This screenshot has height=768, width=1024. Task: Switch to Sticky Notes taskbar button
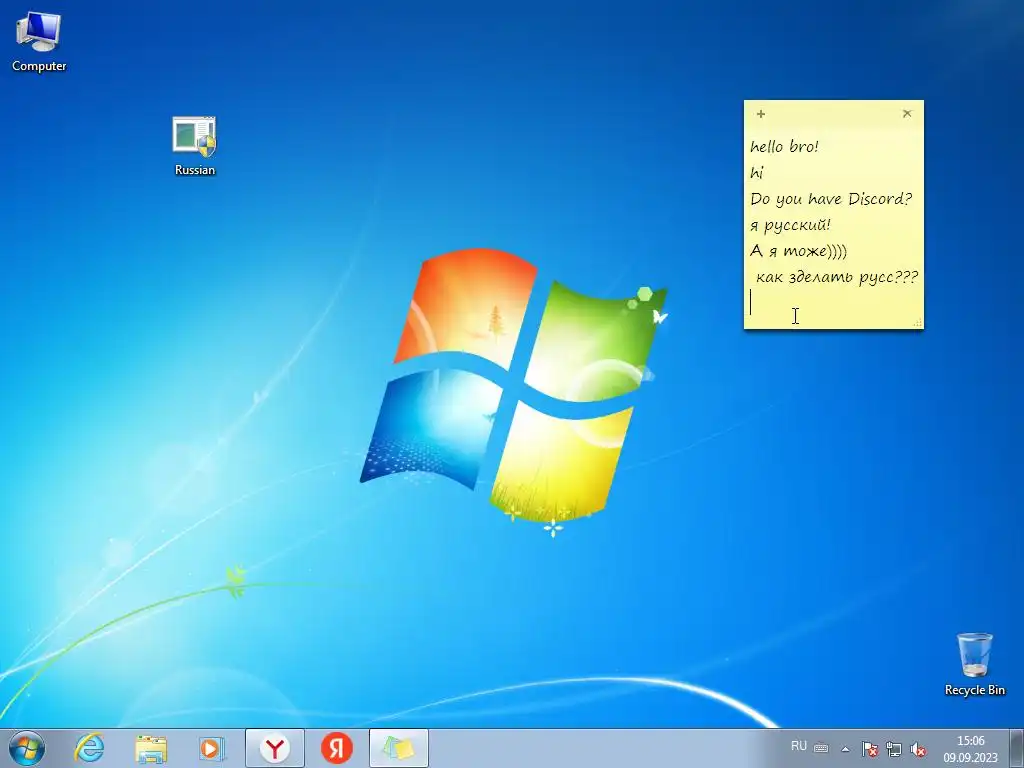coord(398,748)
